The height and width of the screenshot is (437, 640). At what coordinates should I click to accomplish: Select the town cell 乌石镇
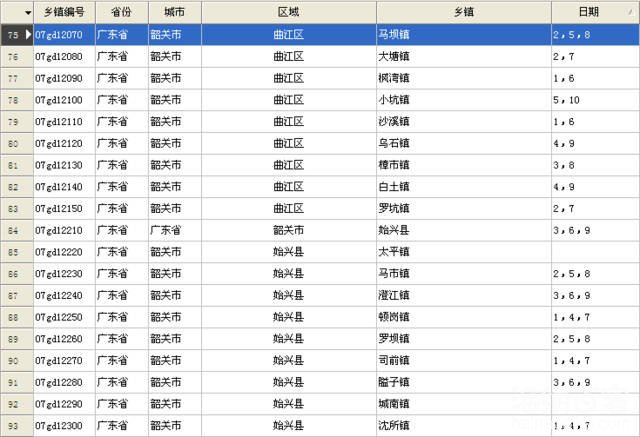click(x=464, y=144)
